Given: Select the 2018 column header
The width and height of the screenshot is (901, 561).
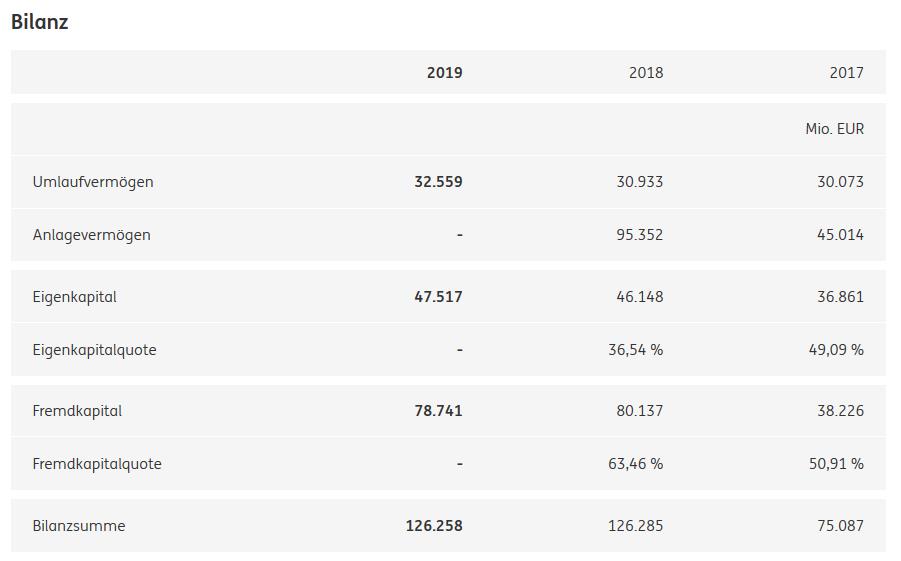Looking at the screenshot, I should [x=645, y=73].
